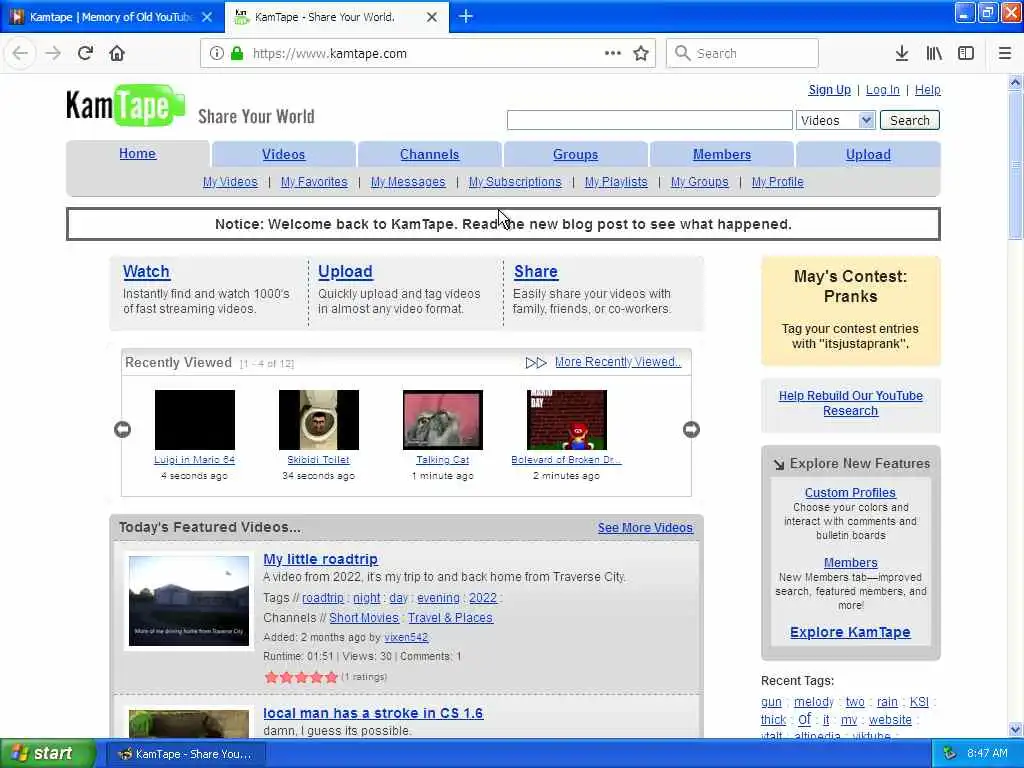The image size is (1024, 768).
Task: Open page actions three-dot menu
Action: pyautogui.click(x=613, y=54)
